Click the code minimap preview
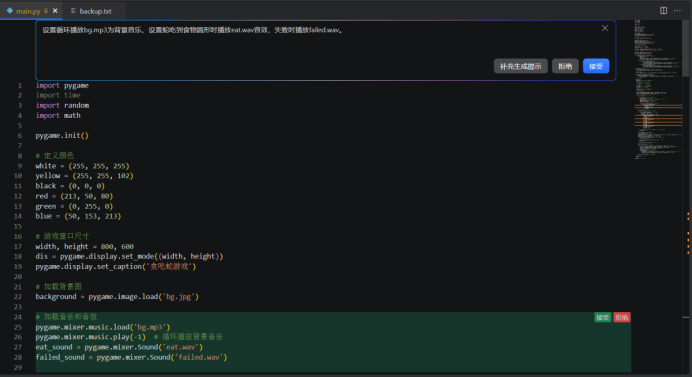The image size is (692, 377). (658, 89)
